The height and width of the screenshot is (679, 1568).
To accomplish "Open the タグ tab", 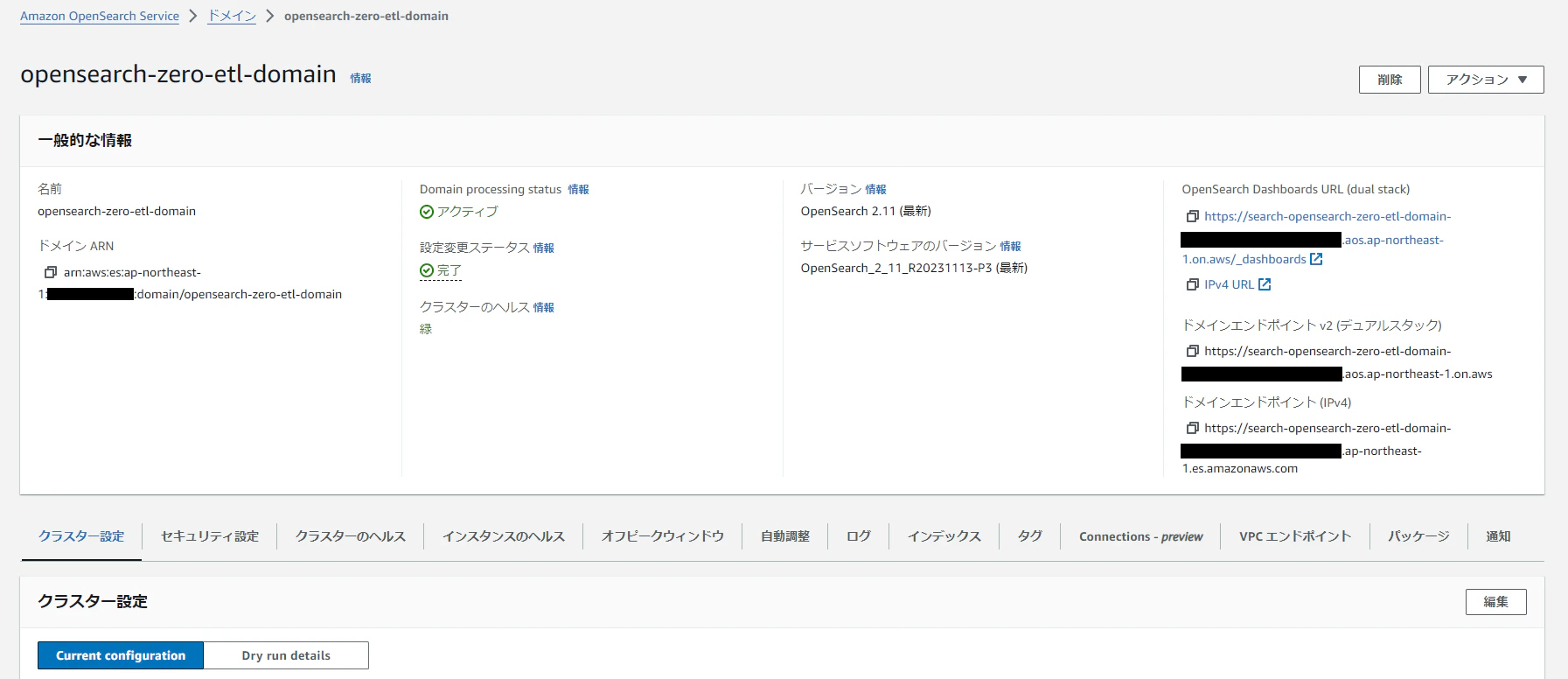I will tap(1030, 536).
